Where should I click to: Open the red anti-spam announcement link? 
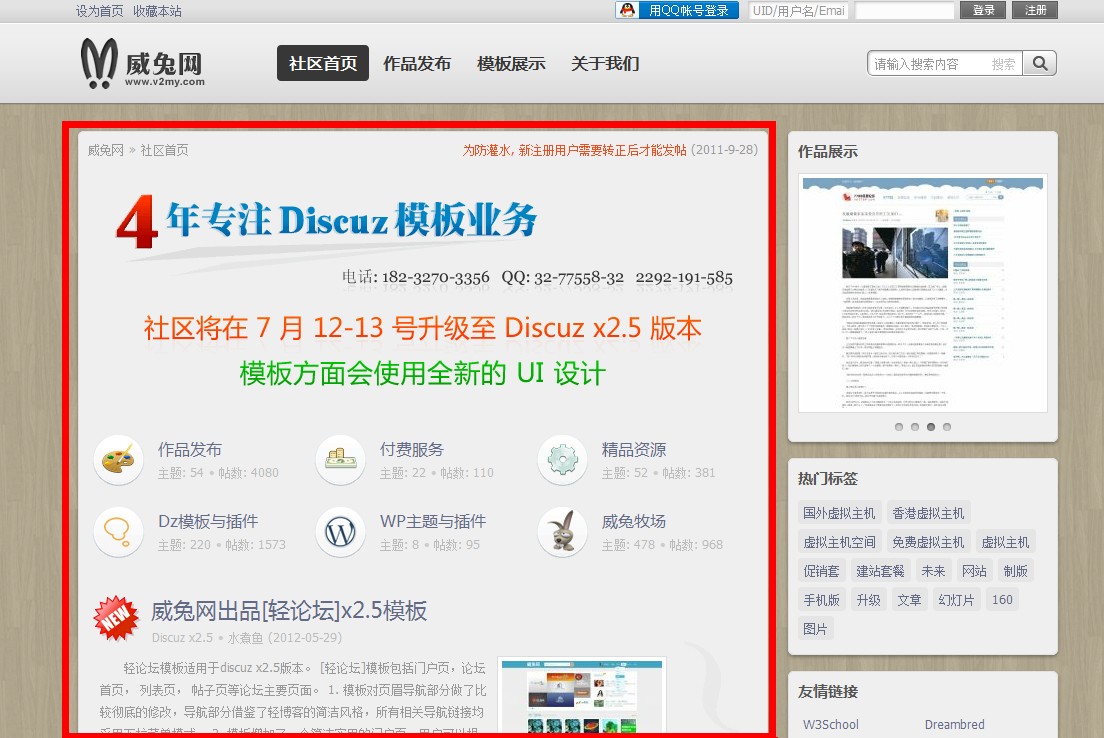click(574, 150)
